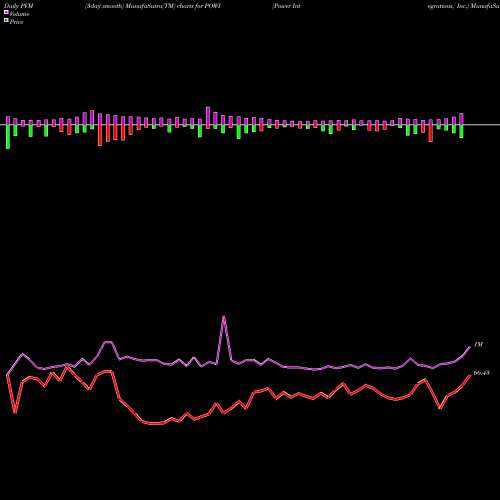Select the 'Volume' legend label
Screen dimensions: 500x500
[19, 14]
